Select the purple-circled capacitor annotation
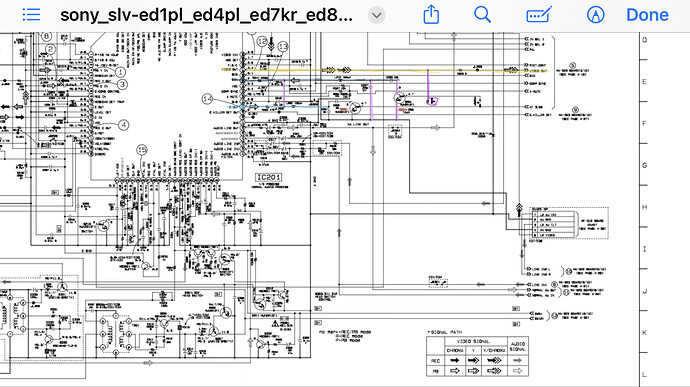 pyautogui.click(x=432, y=101)
